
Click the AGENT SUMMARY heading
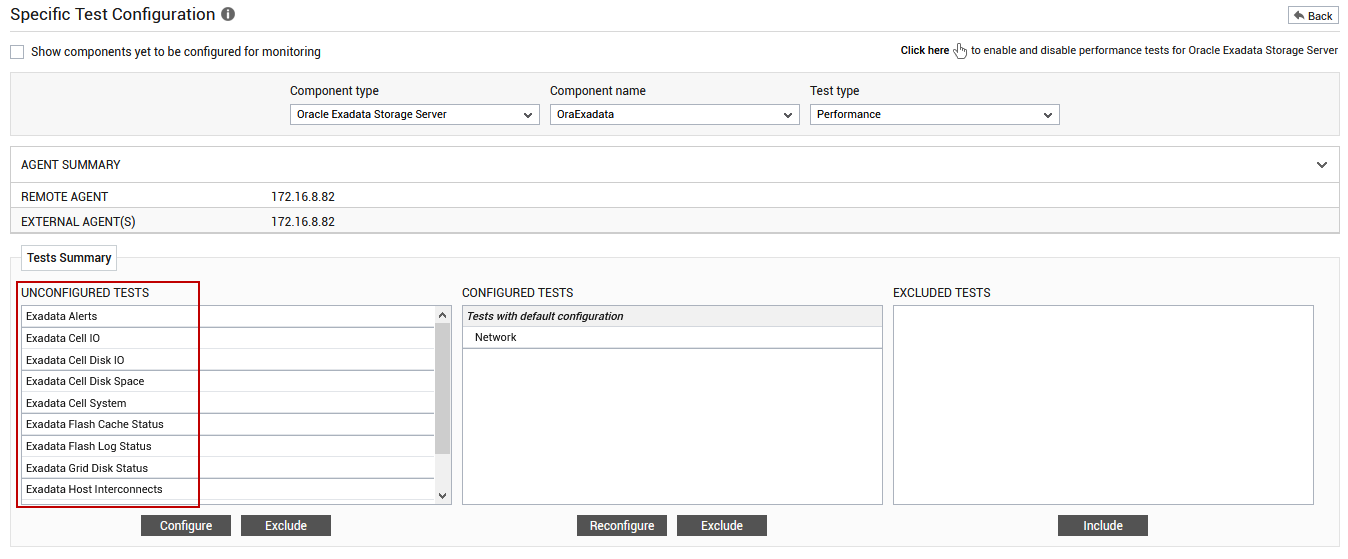point(71,165)
